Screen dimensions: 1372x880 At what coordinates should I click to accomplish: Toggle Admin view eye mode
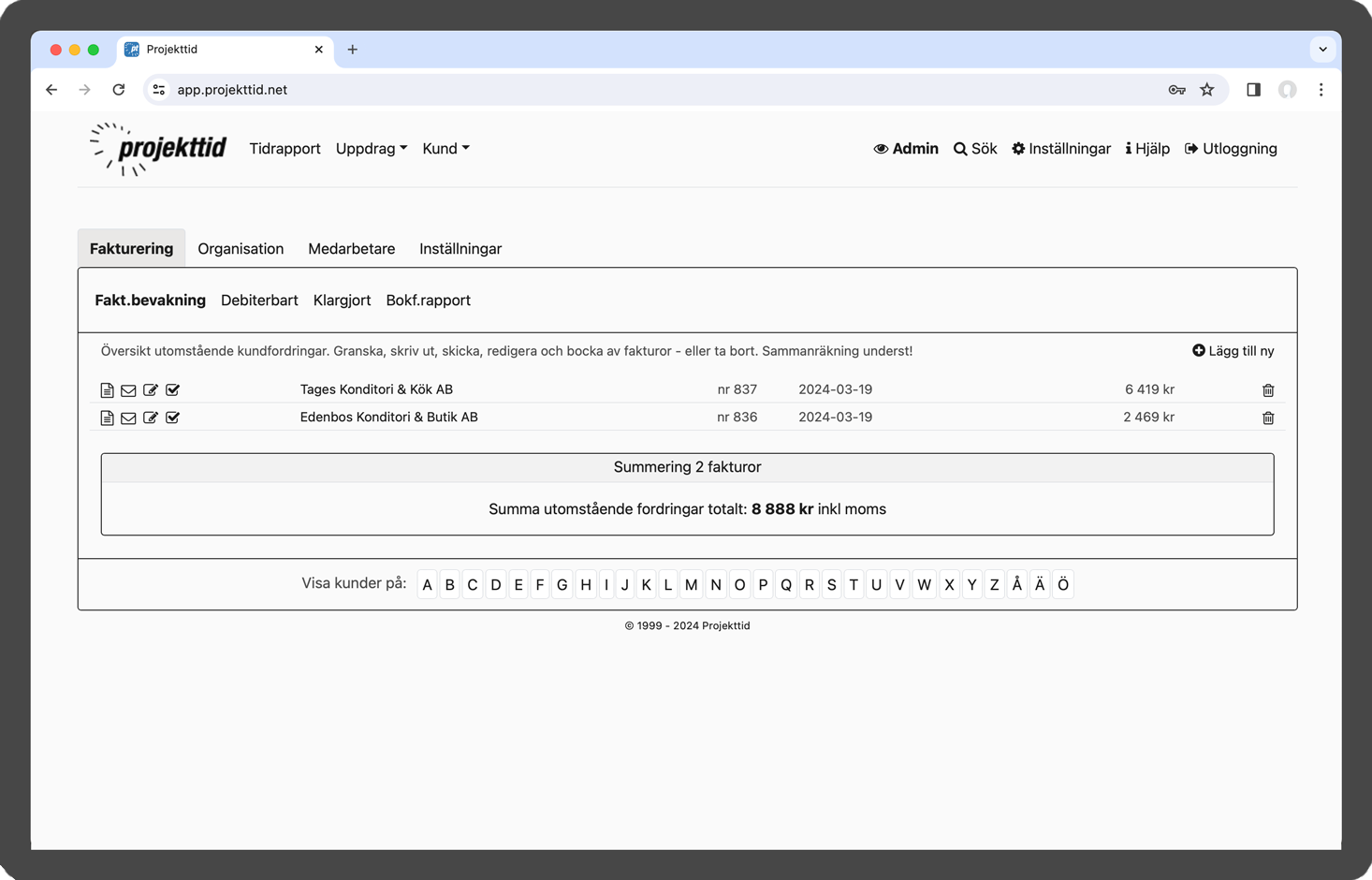coord(905,149)
